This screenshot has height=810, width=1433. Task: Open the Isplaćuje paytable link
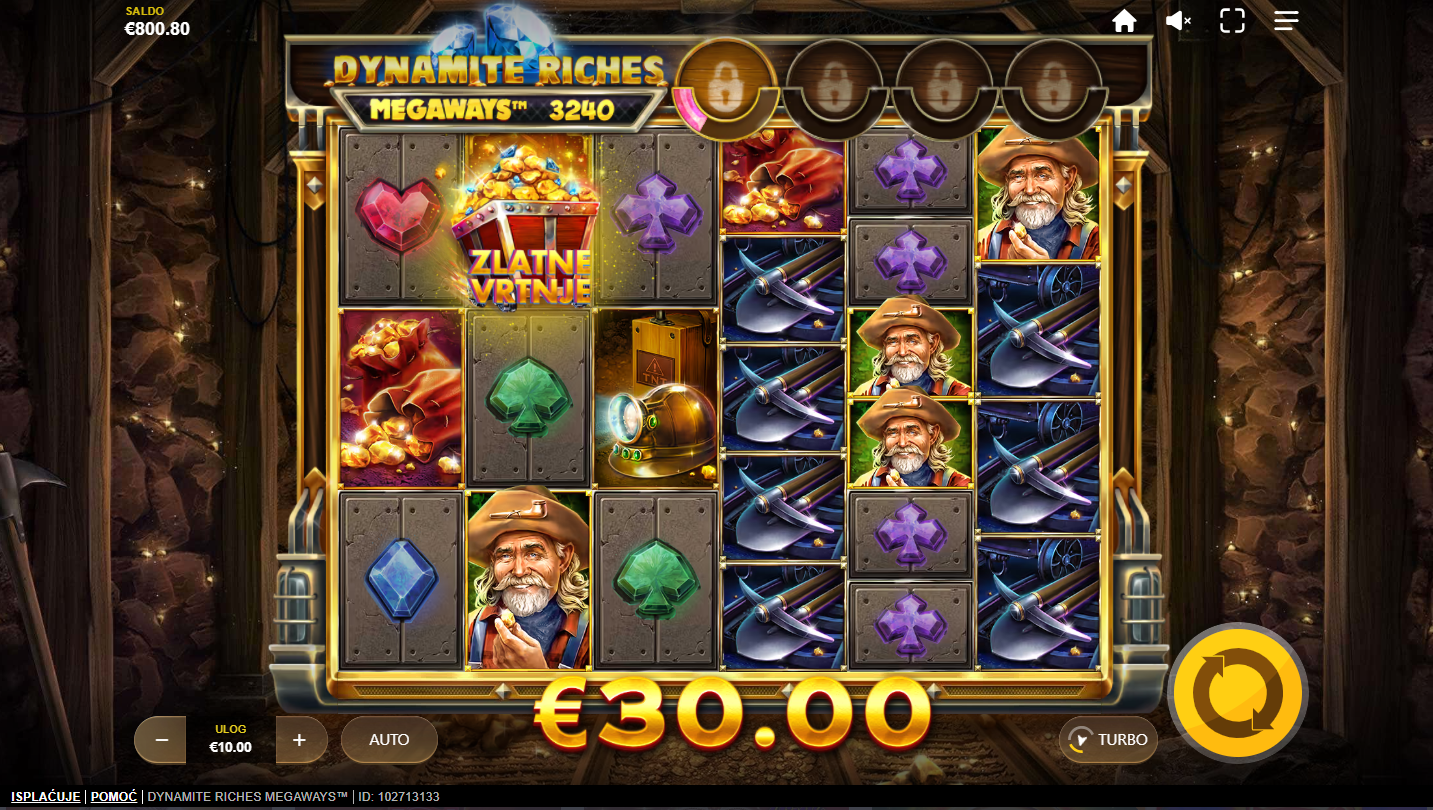pyautogui.click(x=46, y=797)
